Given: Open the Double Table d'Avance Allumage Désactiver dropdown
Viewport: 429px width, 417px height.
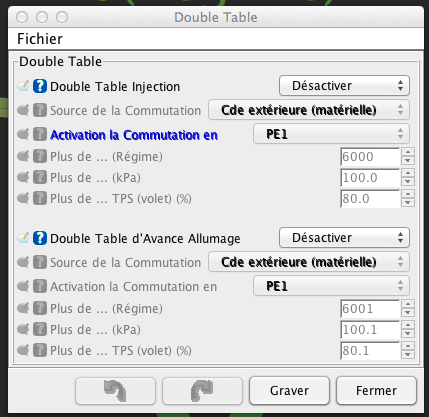Looking at the screenshot, I should [x=344, y=238].
